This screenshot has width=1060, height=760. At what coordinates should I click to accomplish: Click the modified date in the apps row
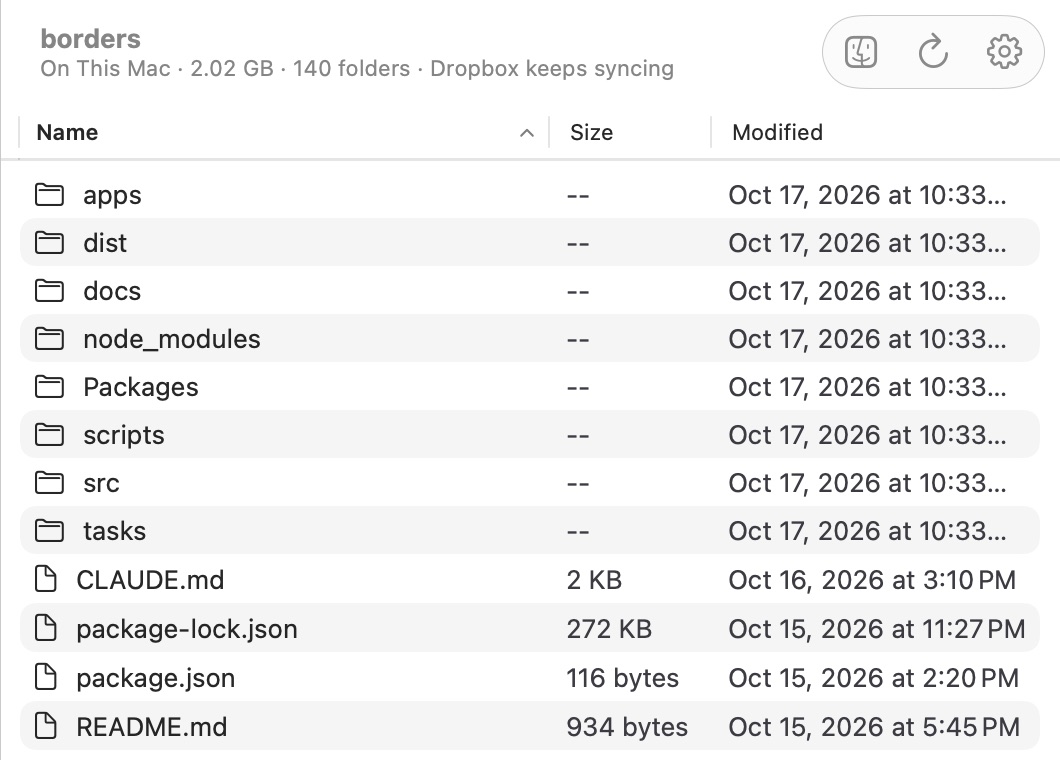(867, 195)
